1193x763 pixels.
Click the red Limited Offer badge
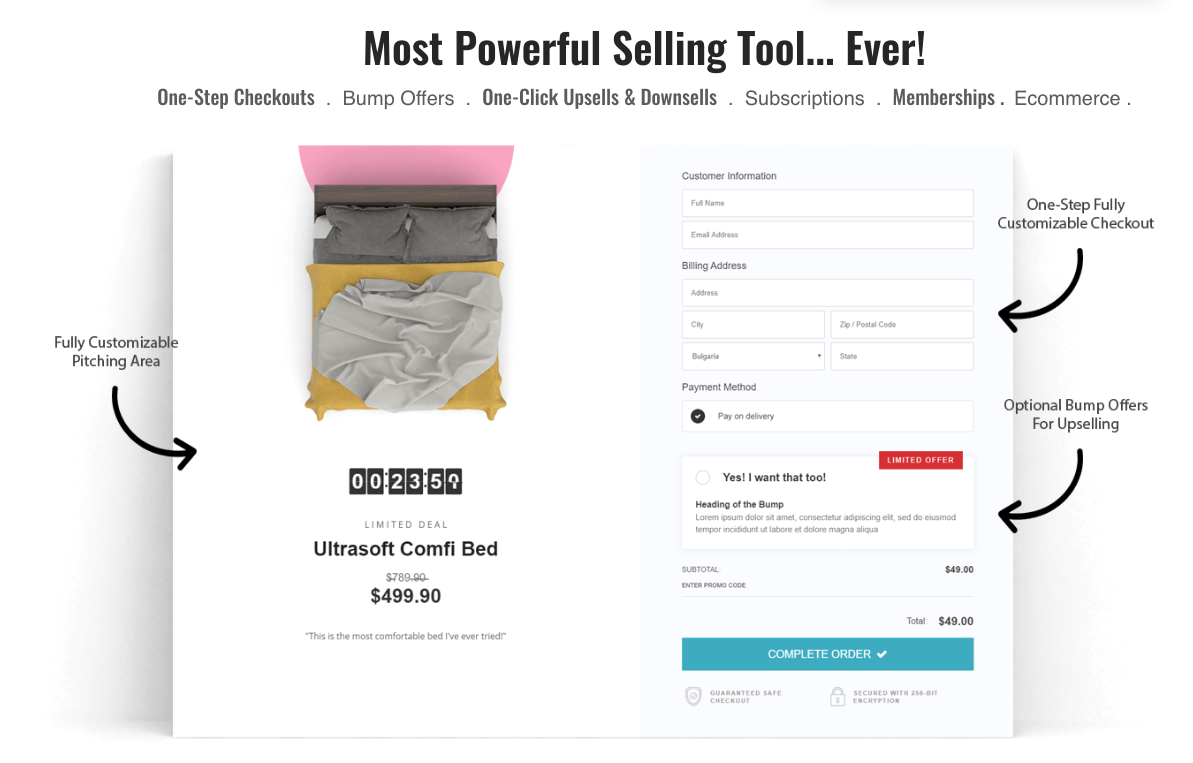[921, 460]
